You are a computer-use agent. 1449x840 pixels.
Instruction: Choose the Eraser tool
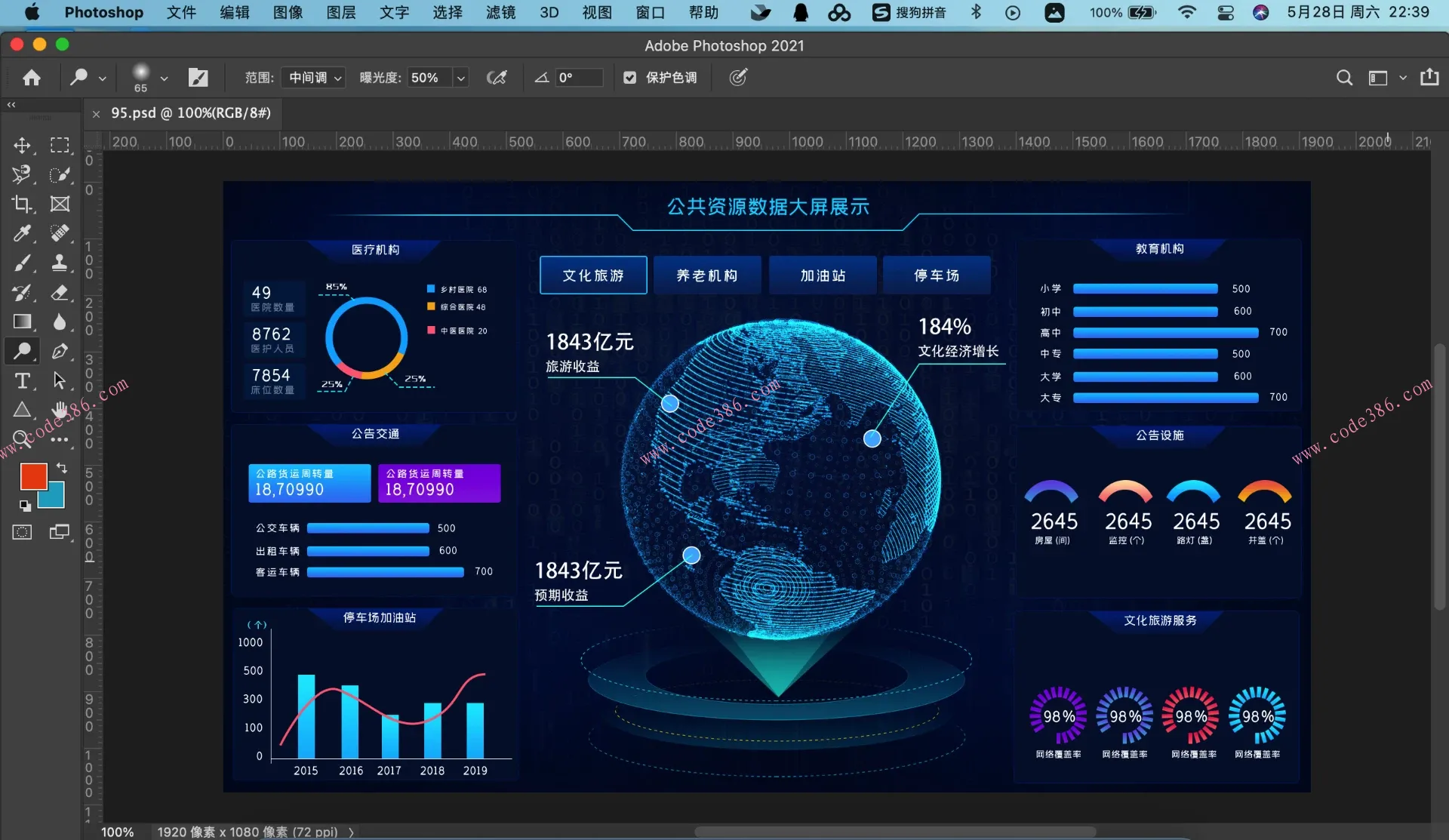click(60, 292)
